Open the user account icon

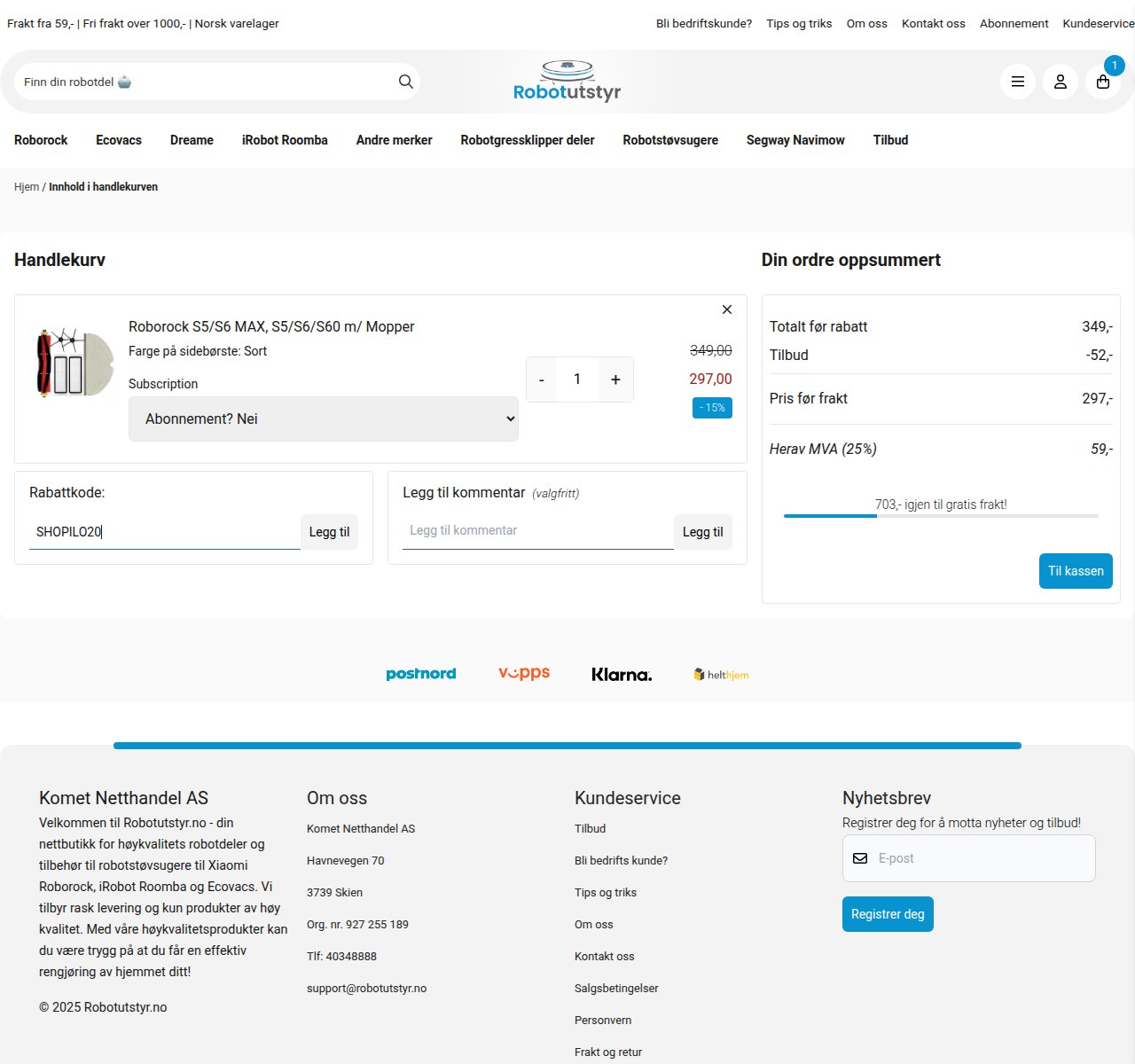(x=1061, y=82)
